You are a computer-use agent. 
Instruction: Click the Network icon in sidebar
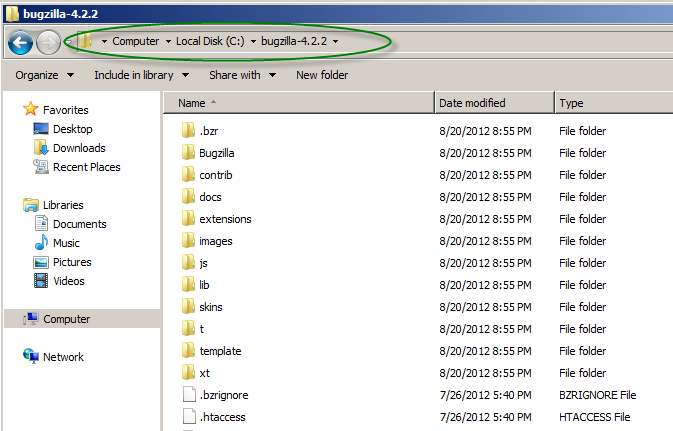(31, 356)
